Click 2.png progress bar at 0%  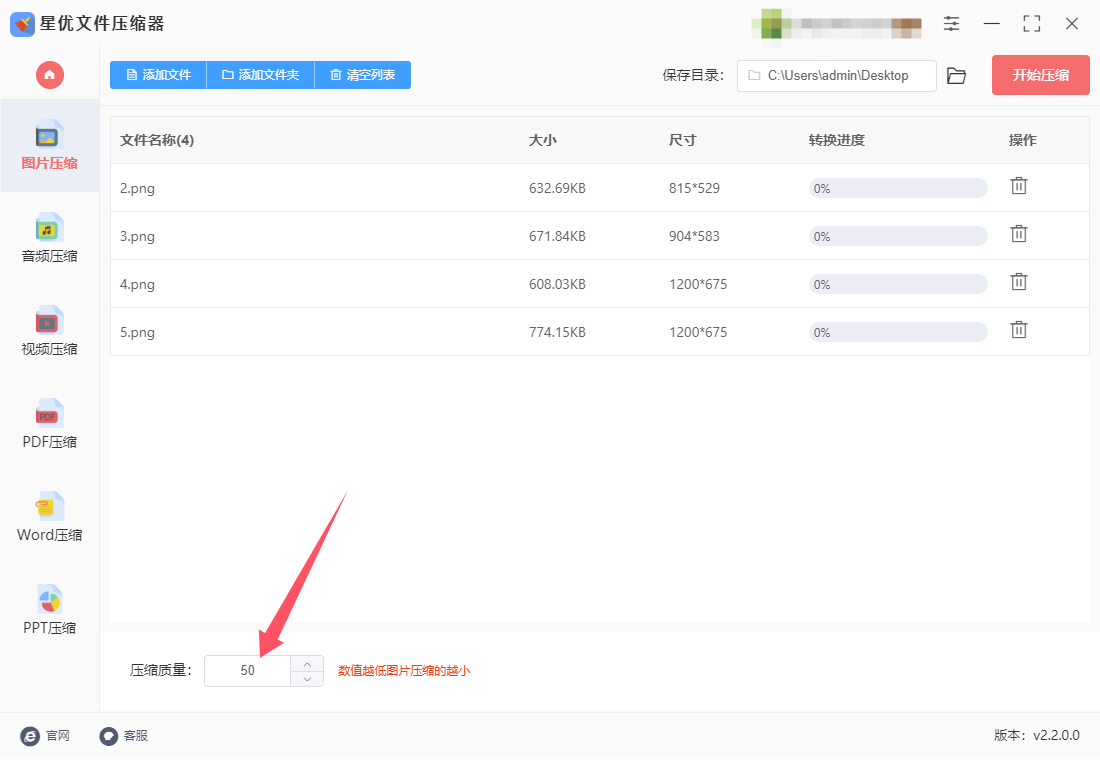point(898,188)
